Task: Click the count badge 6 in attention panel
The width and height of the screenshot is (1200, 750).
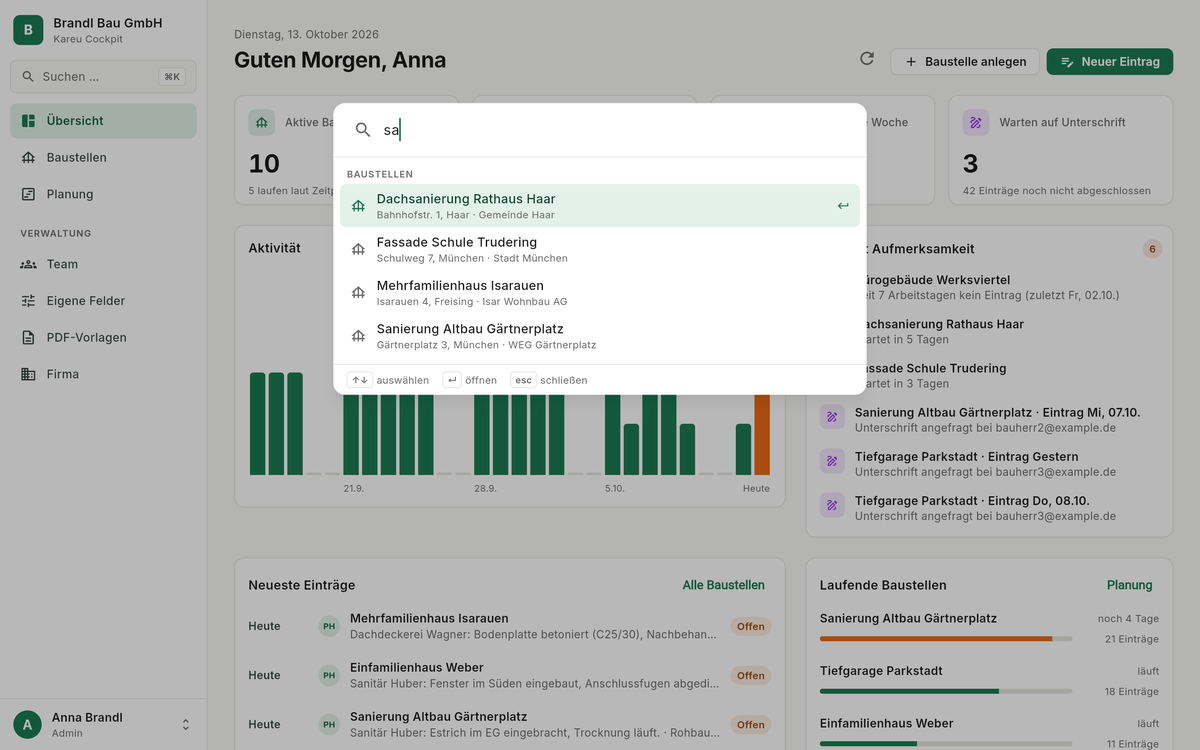Action: [x=1152, y=249]
